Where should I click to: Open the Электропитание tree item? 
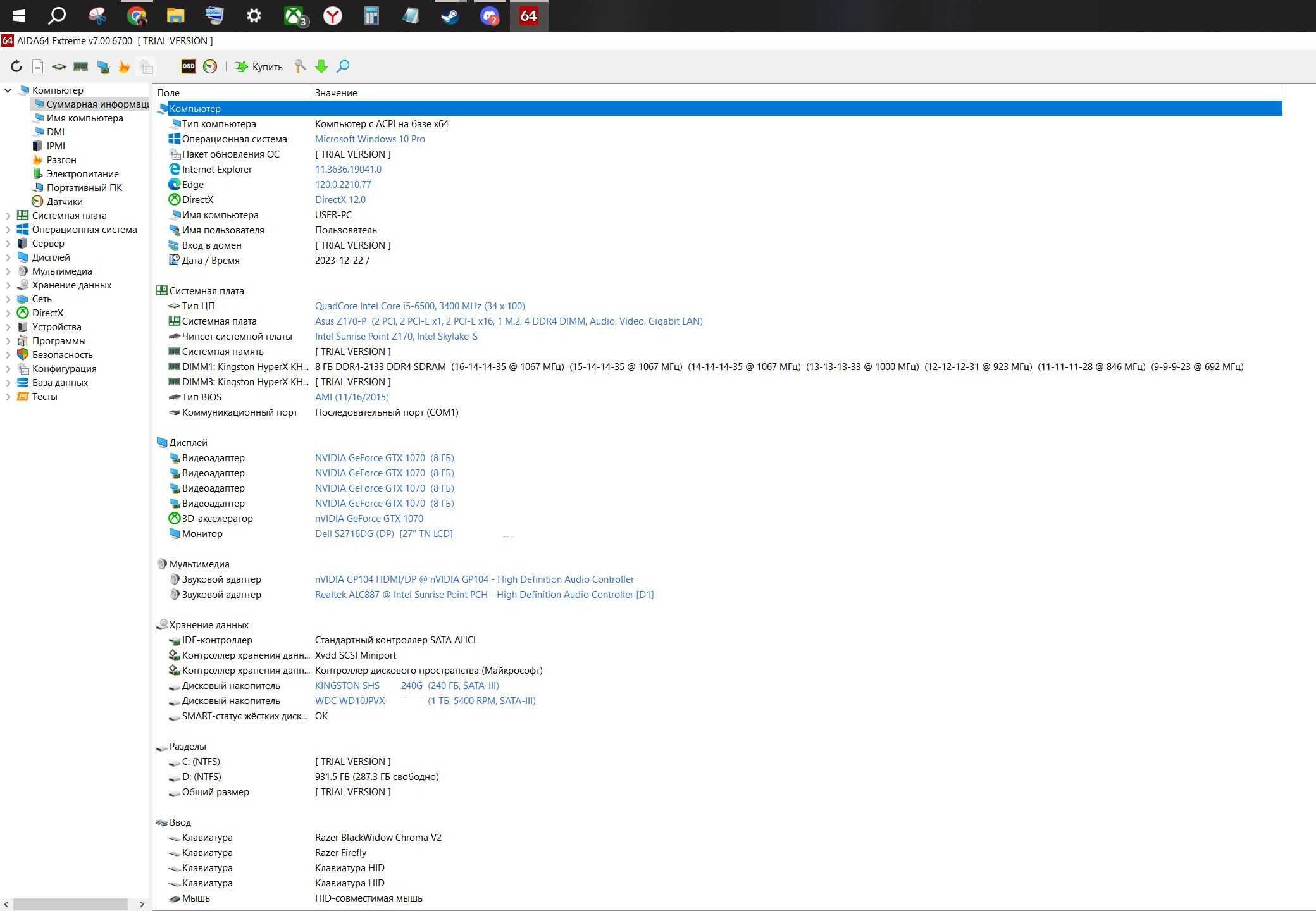(x=82, y=174)
